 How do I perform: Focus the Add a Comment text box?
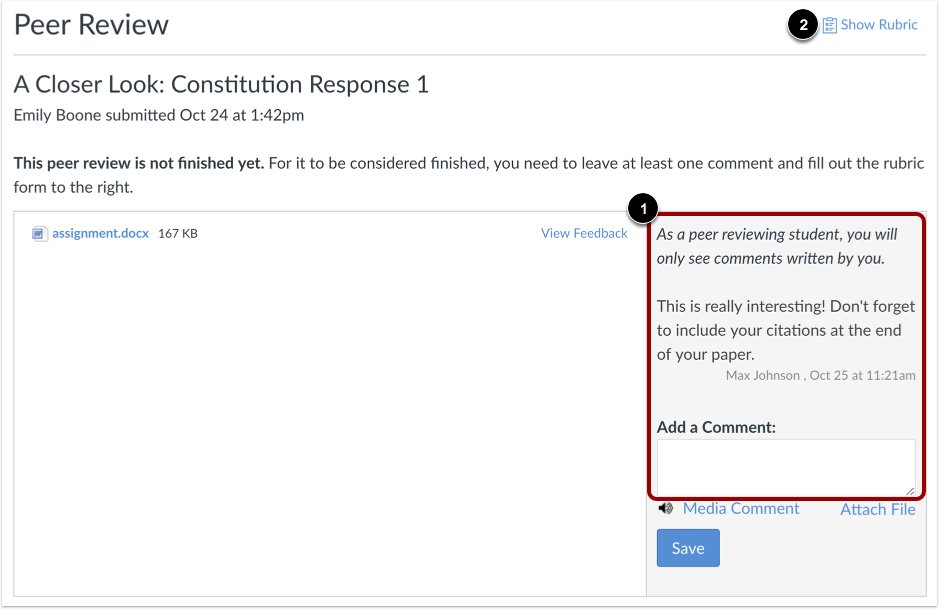click(x=786, y=468)
